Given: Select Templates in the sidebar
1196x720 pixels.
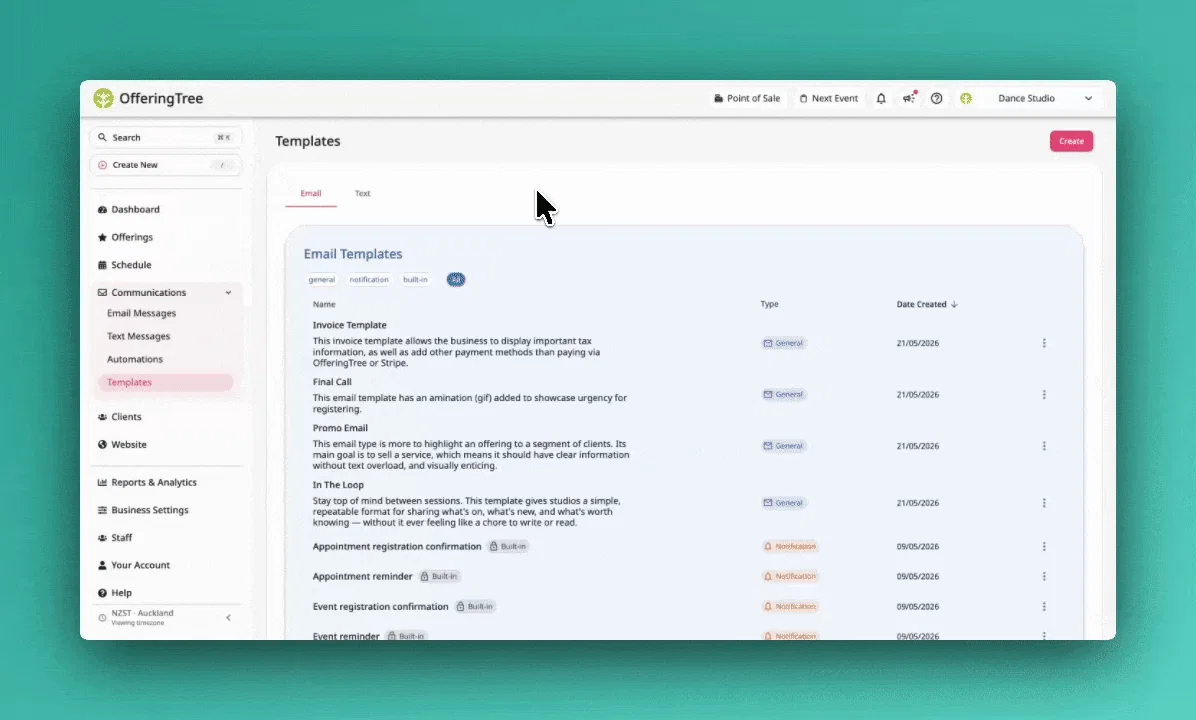Looking at the screenshot, I should (165, 382).
